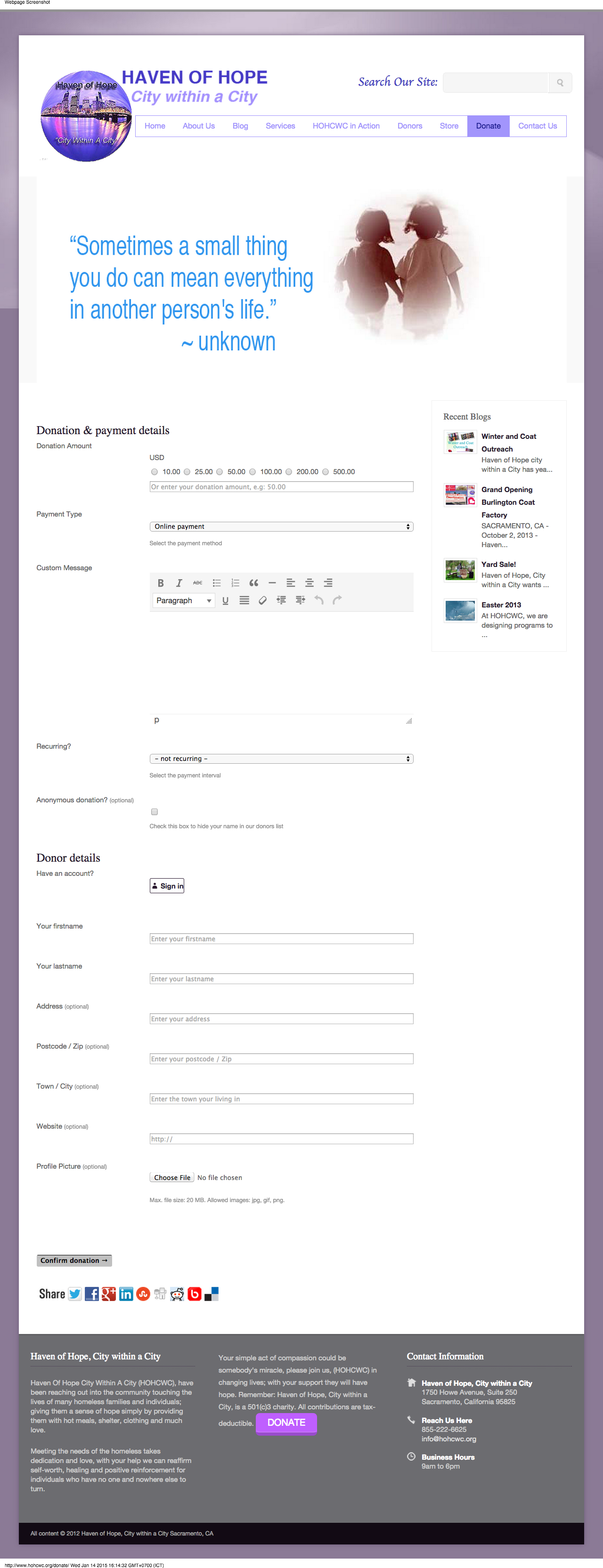Image resolution: width=603 pixels, height=1568 pixels.
Task: Open the Store menu item
Action: [x=449, y=126]
